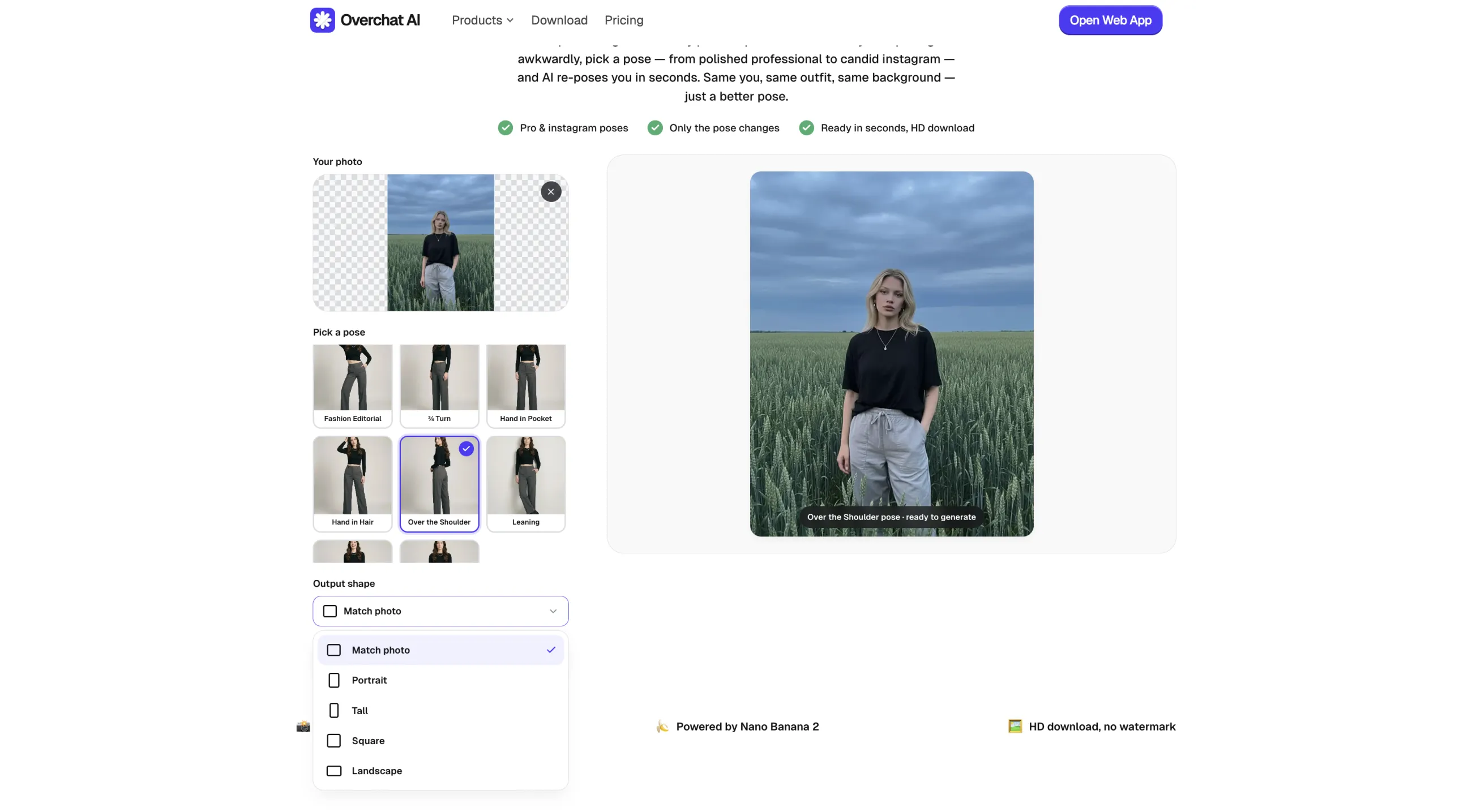Click the green check next to Only the pose changes
The width and height of the screenshot is (1472, 812).
tap(655, 128)
